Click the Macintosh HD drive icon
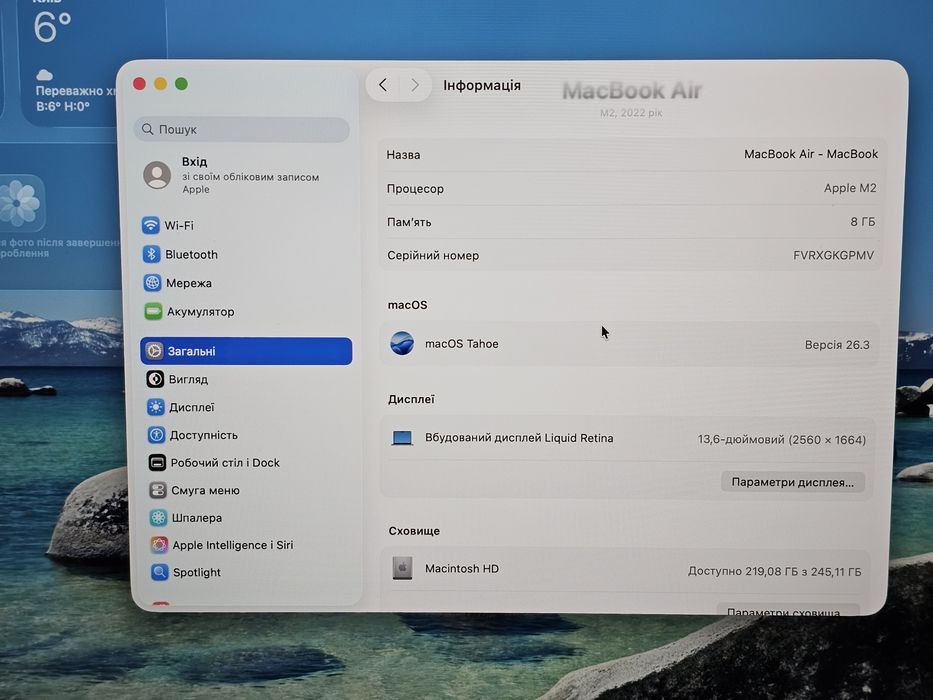Screen dimensions: 933x700 click(x=402, y=568)
